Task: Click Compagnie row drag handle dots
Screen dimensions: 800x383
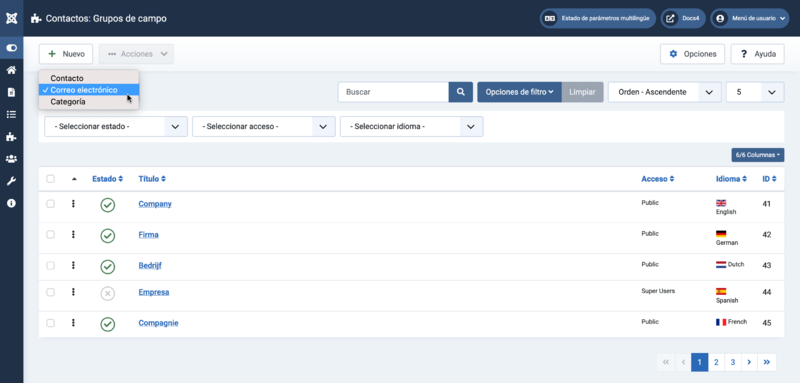Action: 73,322
